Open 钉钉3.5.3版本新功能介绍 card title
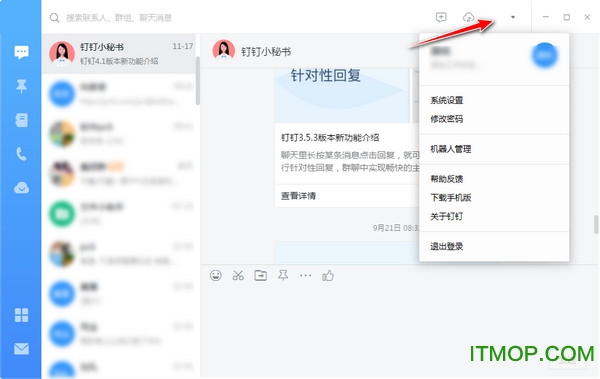The image size is (600, 379). coord(330,137)
